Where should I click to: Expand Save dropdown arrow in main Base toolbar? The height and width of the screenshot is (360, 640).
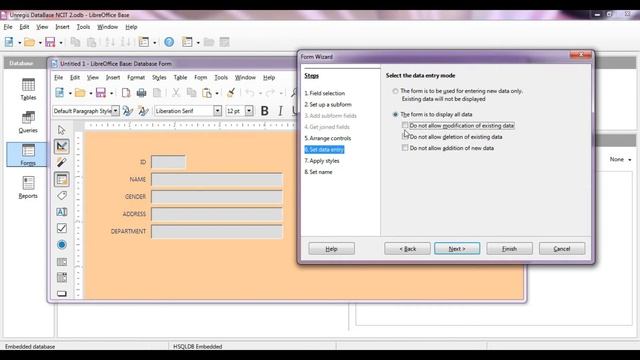61,42
